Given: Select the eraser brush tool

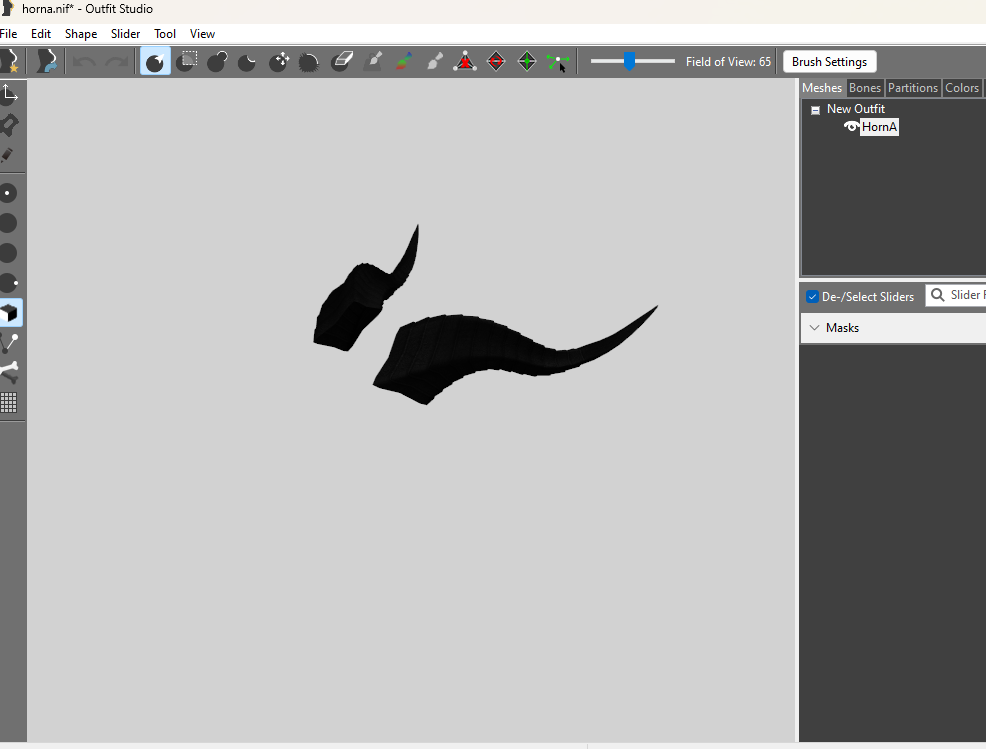Looking at the screenshot, I should click(342, 62).
